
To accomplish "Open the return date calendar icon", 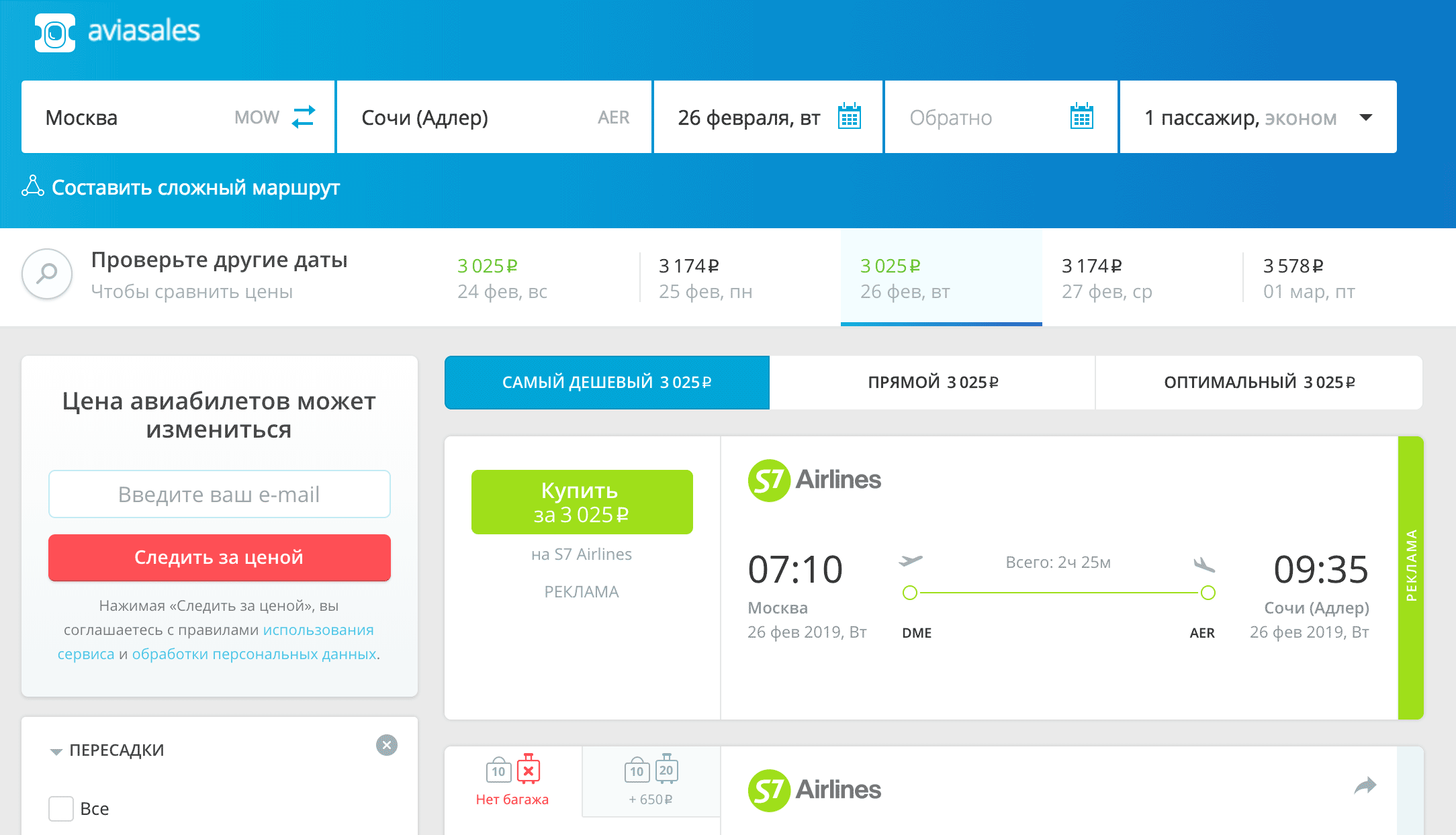I will coord(1081,117).
